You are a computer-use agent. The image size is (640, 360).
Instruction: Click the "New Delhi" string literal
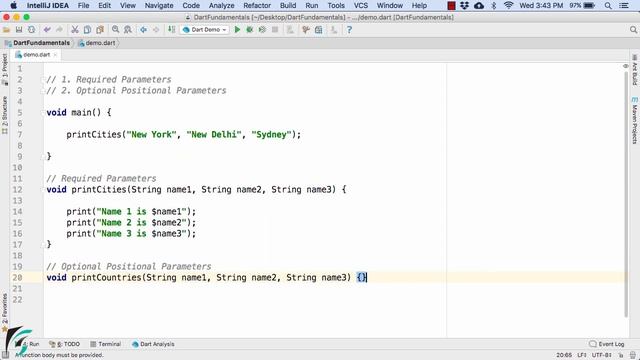[x=214, y=135]
